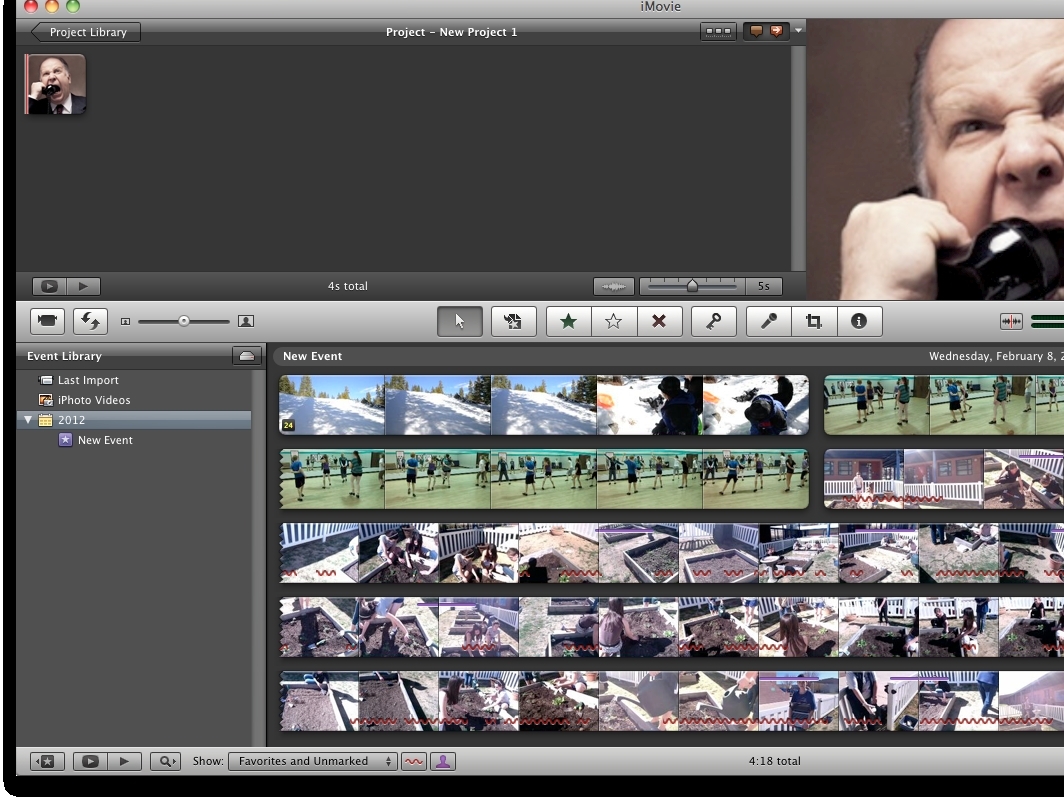Select iPhoto Videos in Event Library
The width and height of the screenshot is (1064, 798).
click(94, 400)
